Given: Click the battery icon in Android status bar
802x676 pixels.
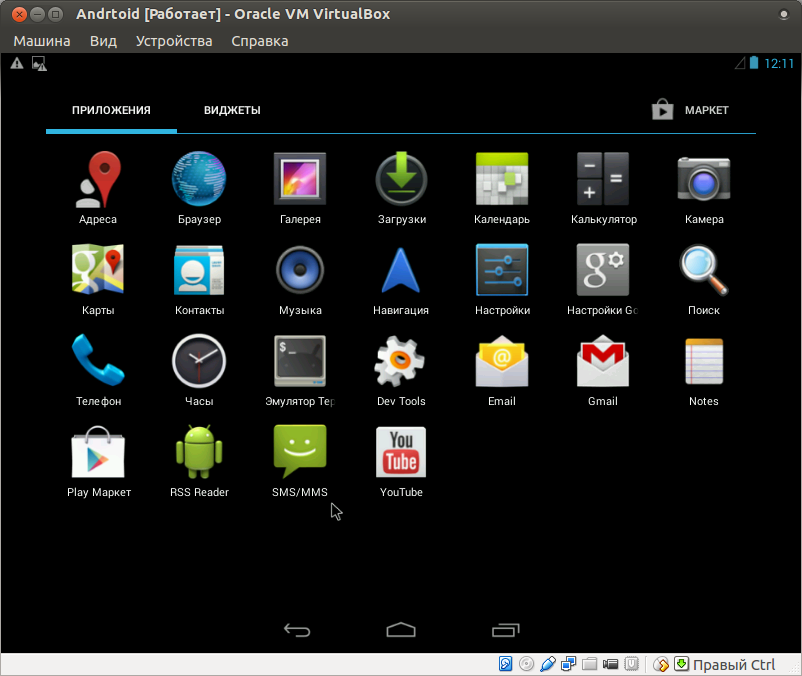Looking at the screenshot, I should (x=754, y=63).
